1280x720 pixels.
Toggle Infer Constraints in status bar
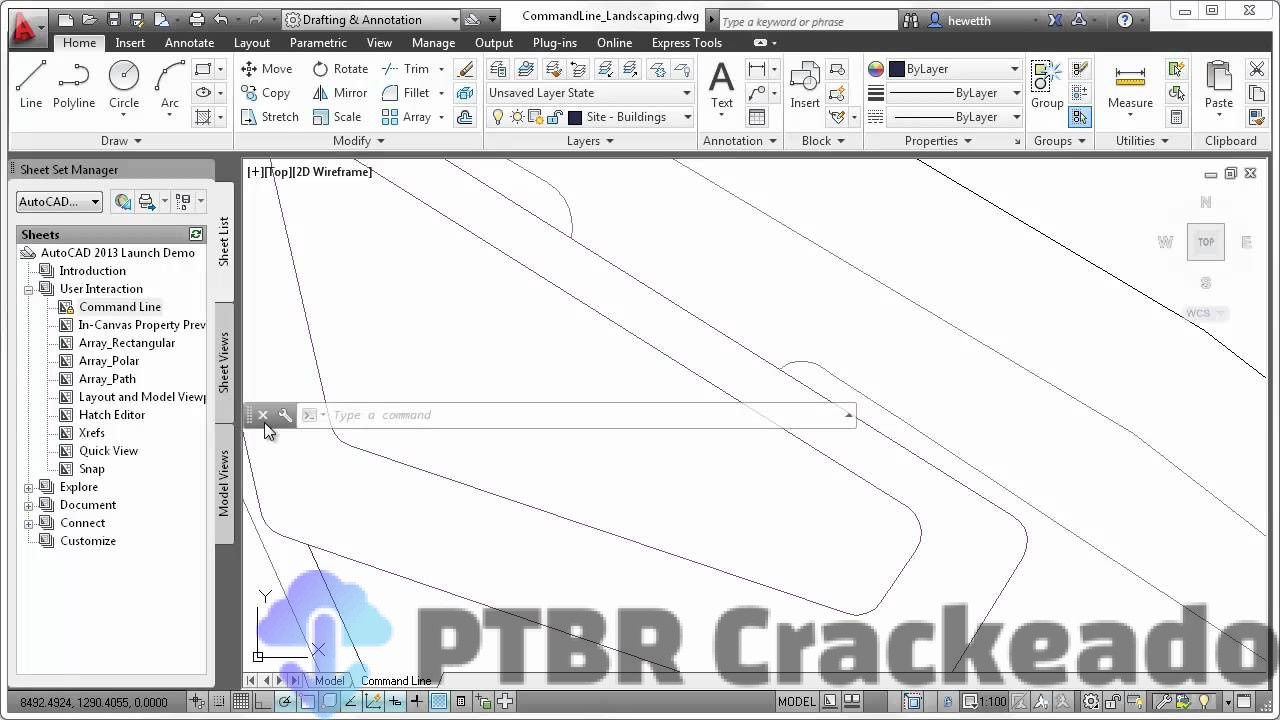[197, 702]
